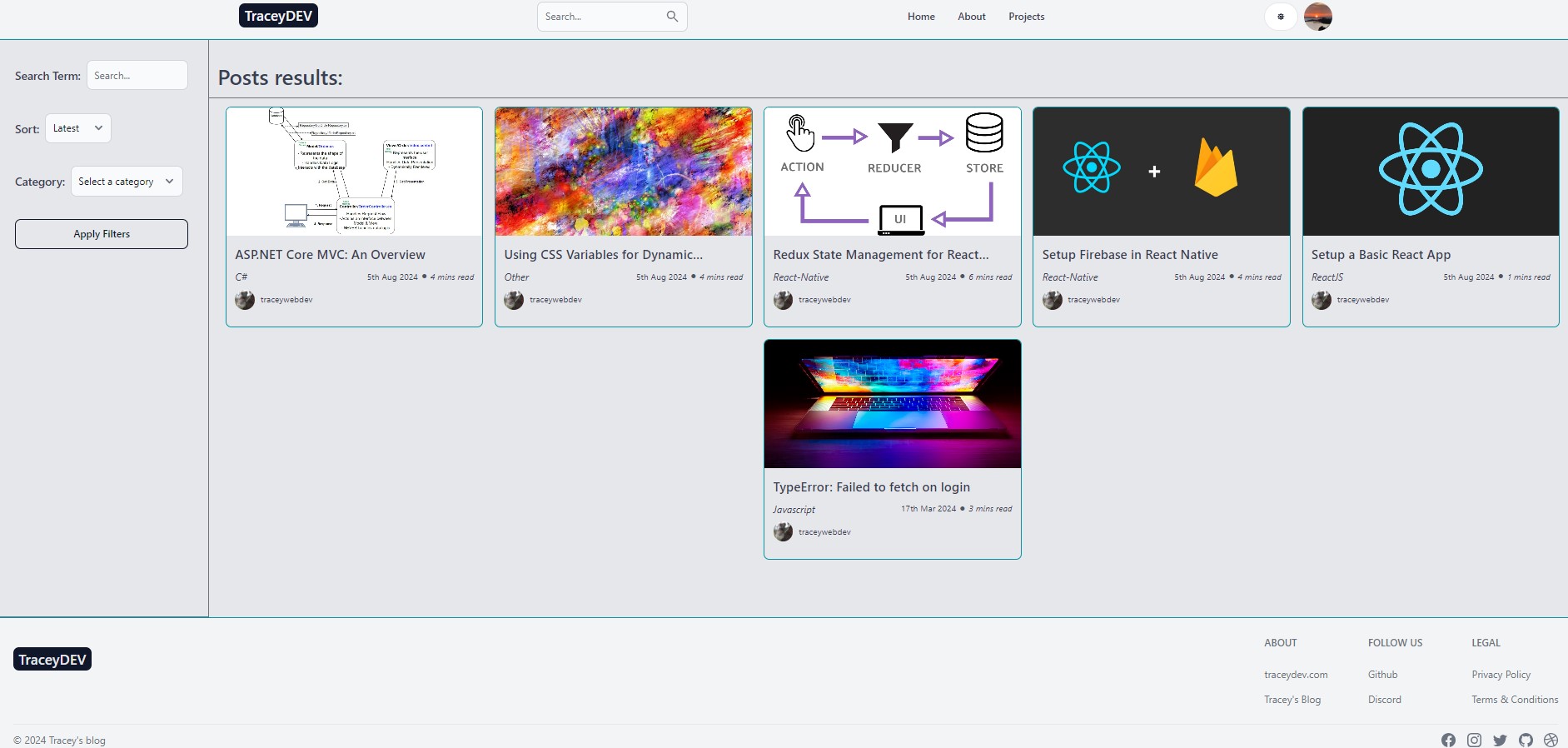This screenshot has height=748, width=1568.
Task: Open the Discord link in footer
Action: 1384,700
